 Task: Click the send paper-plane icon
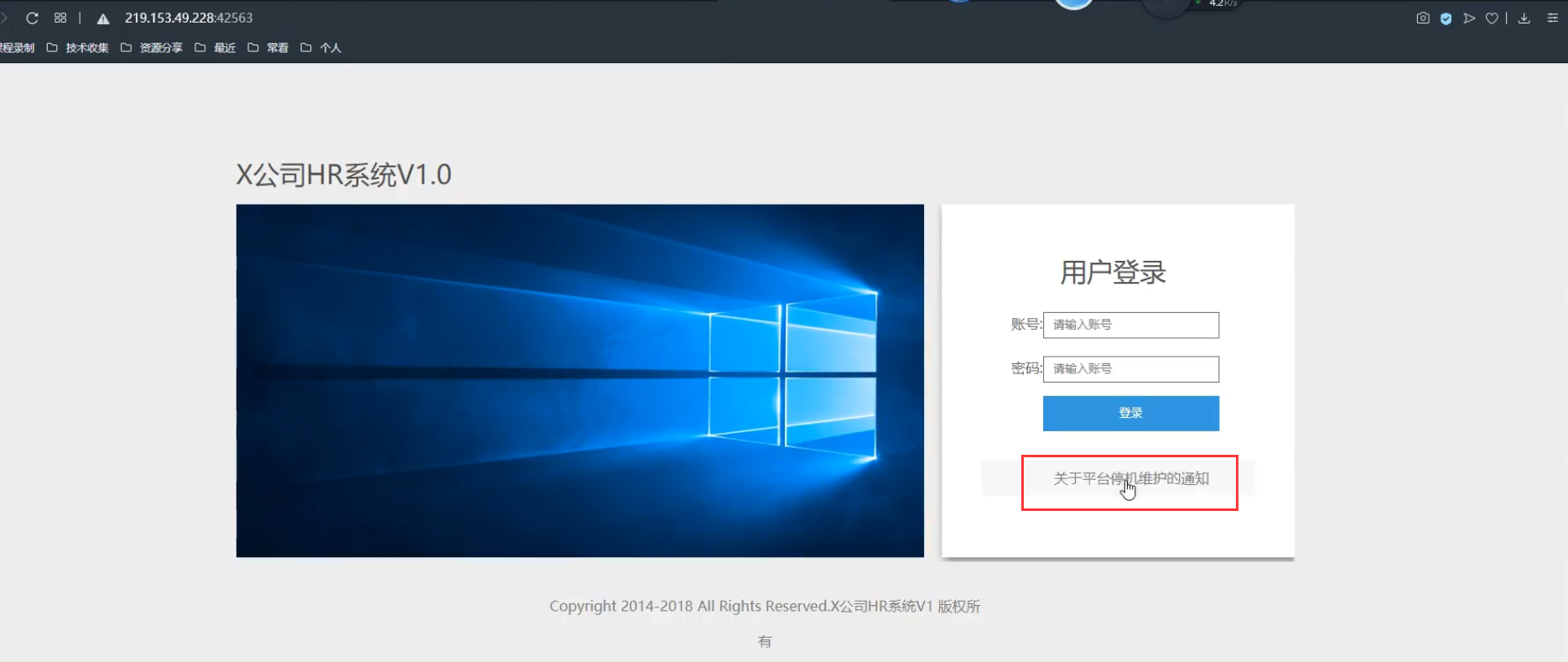[x=1469, y=18]
